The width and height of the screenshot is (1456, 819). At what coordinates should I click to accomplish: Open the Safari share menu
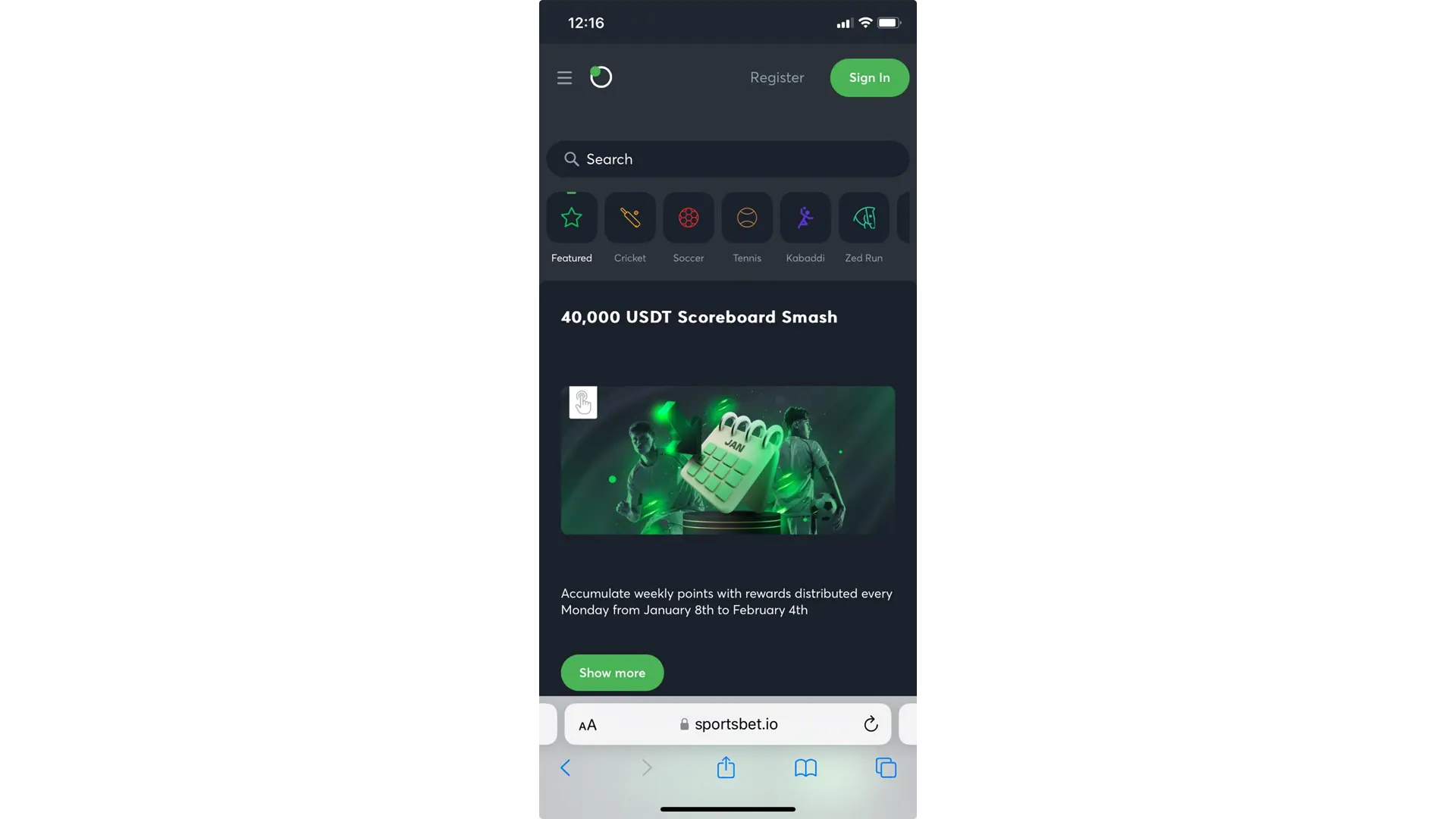tap(726, 768)
